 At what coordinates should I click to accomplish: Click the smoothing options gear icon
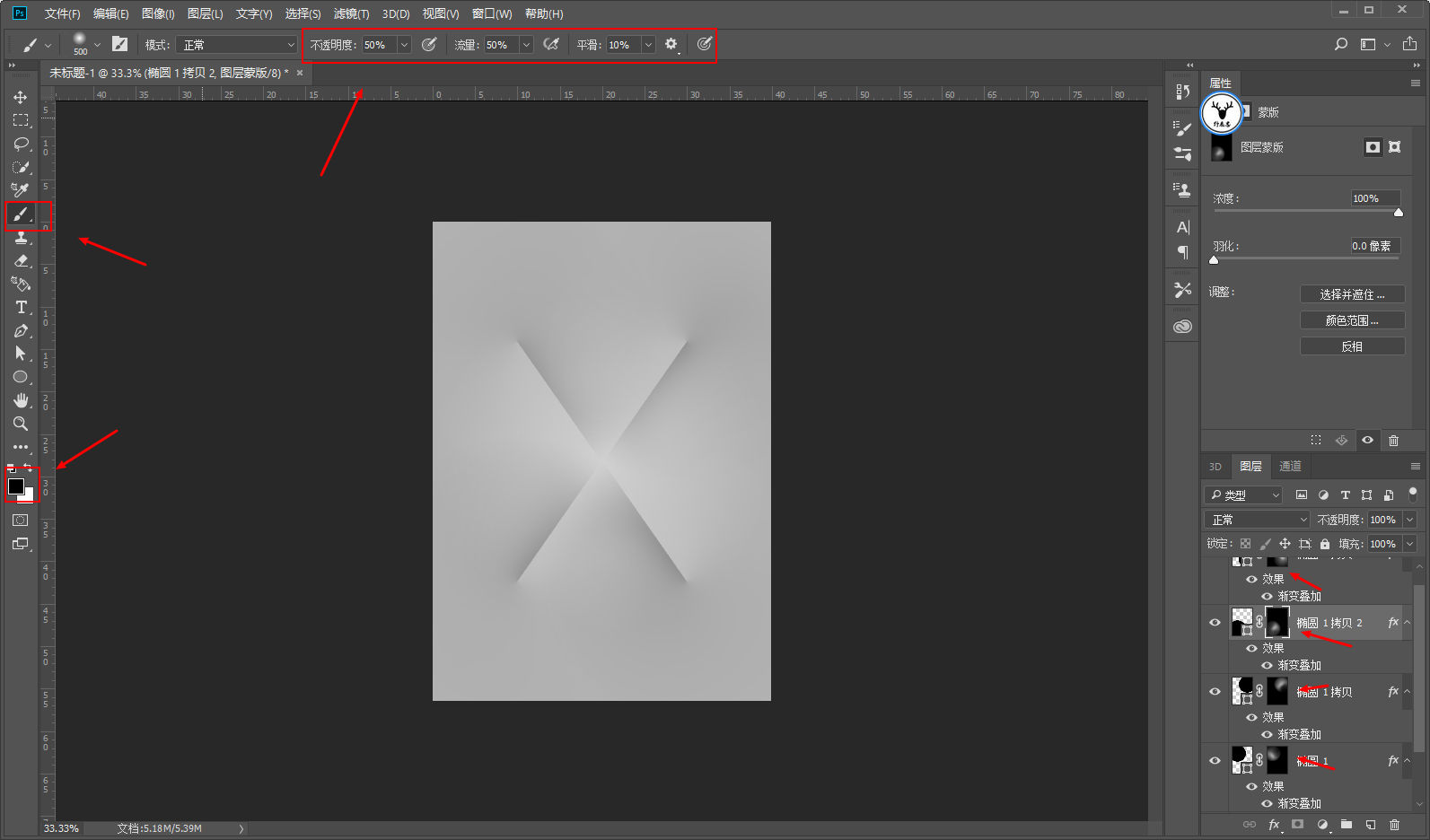coord(671,44)
